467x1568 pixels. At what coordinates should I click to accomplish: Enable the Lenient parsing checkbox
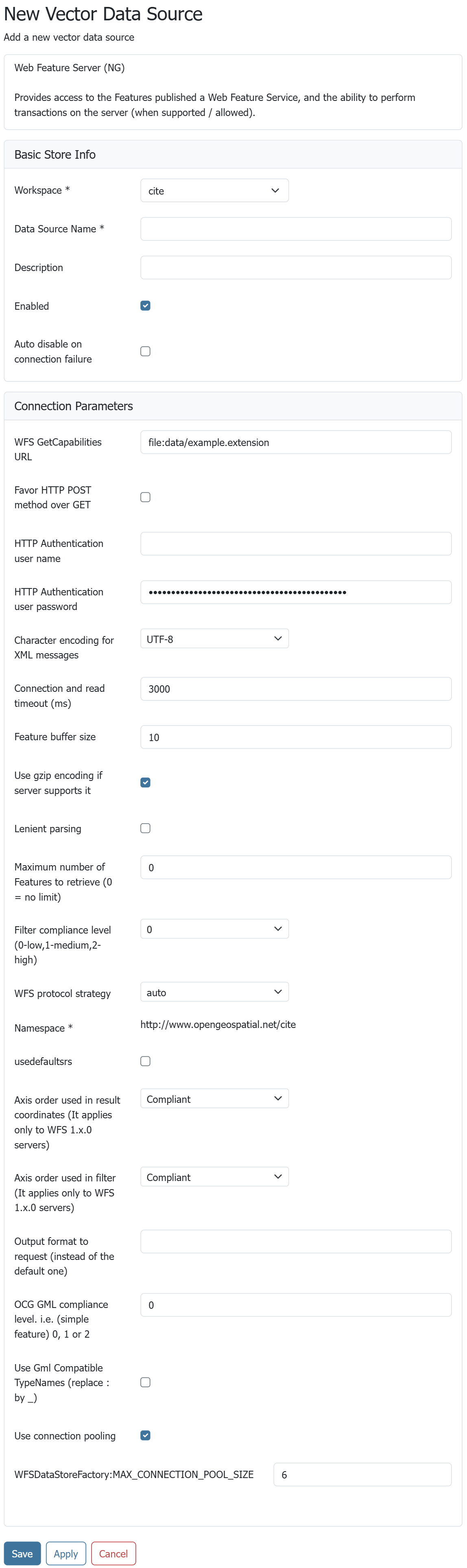point(145,829)
